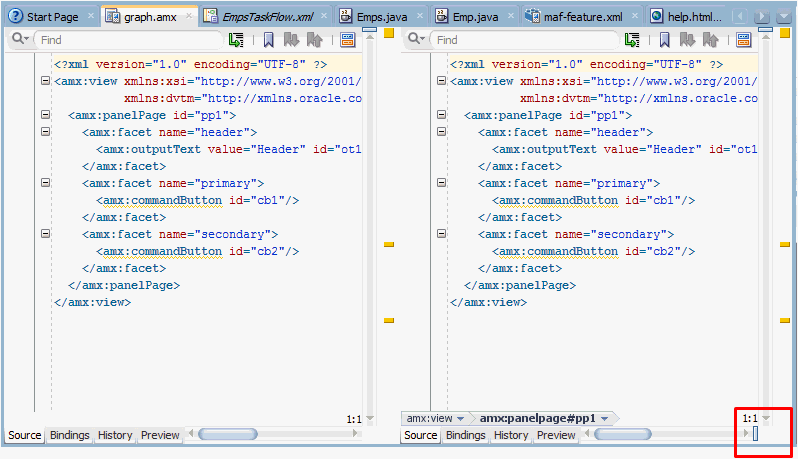Viewport: 798px width, 459px height.
Task: Click right pane horizontal scrollbar thumb
Action: click(623, 434)
